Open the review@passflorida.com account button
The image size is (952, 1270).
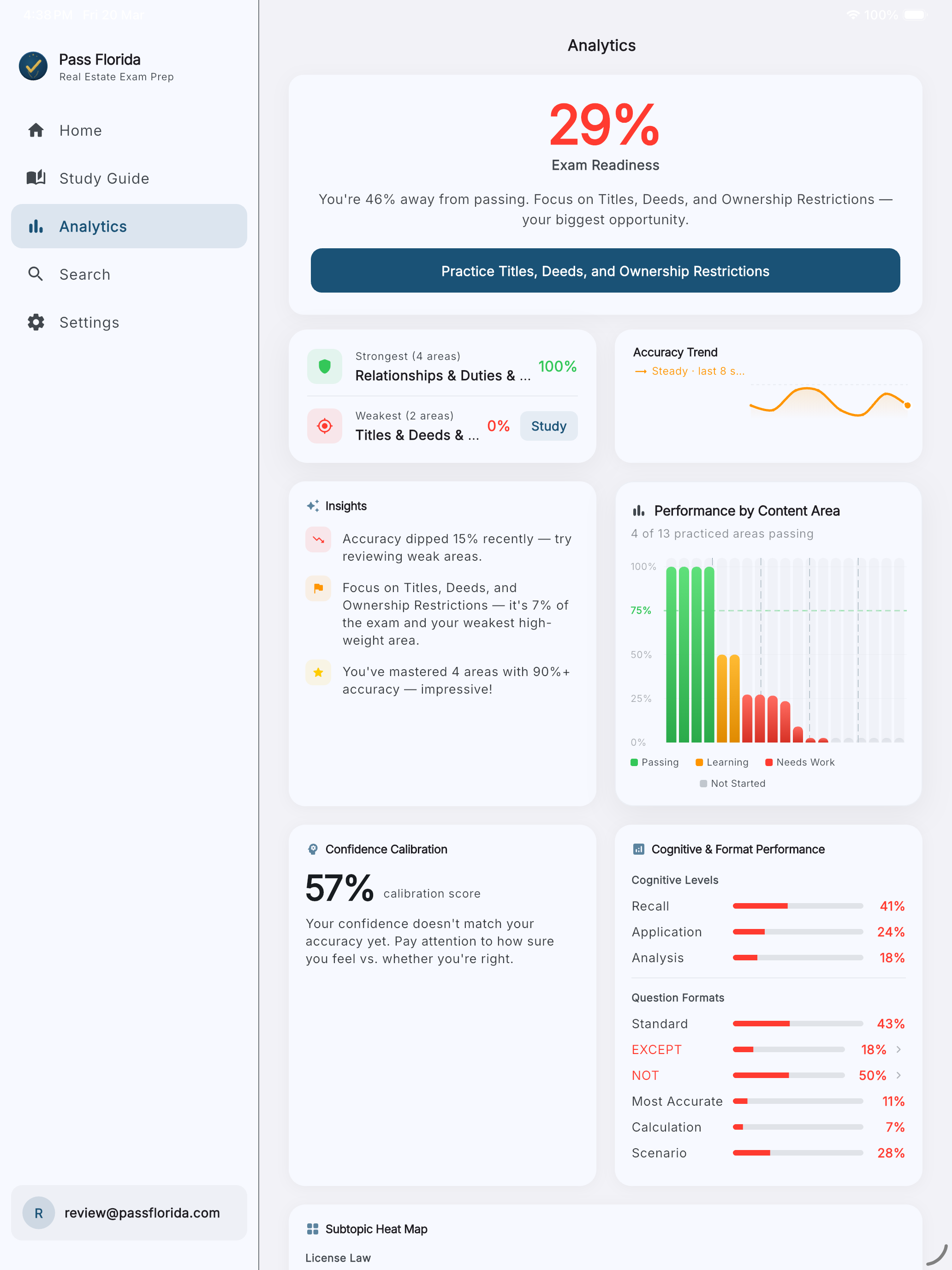tap(129, 1213)
